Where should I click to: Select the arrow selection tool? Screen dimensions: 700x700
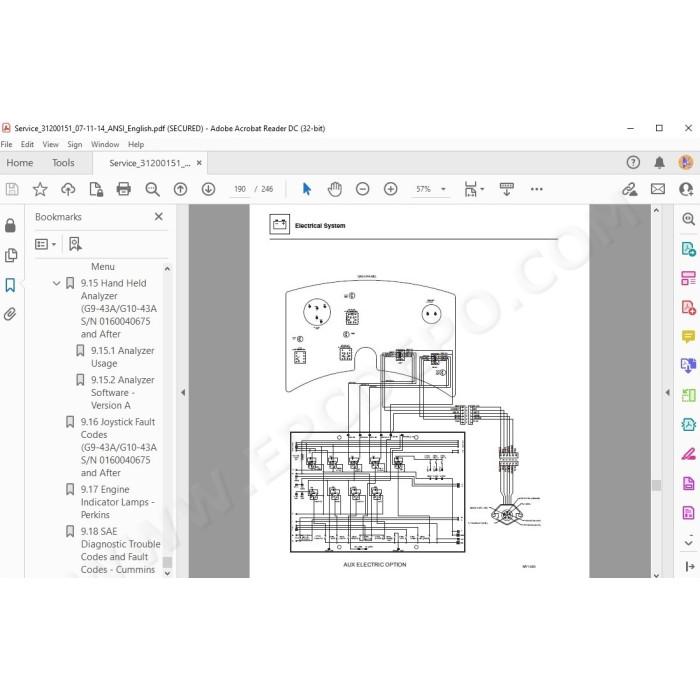click(307, 189)
